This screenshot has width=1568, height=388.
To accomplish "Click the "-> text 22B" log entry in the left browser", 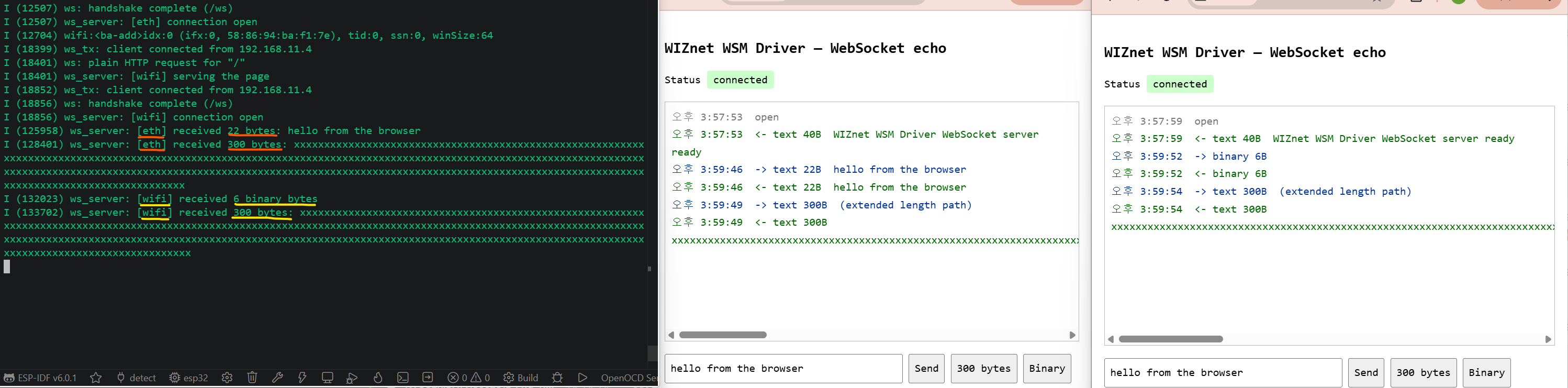I will coord(819,169).
